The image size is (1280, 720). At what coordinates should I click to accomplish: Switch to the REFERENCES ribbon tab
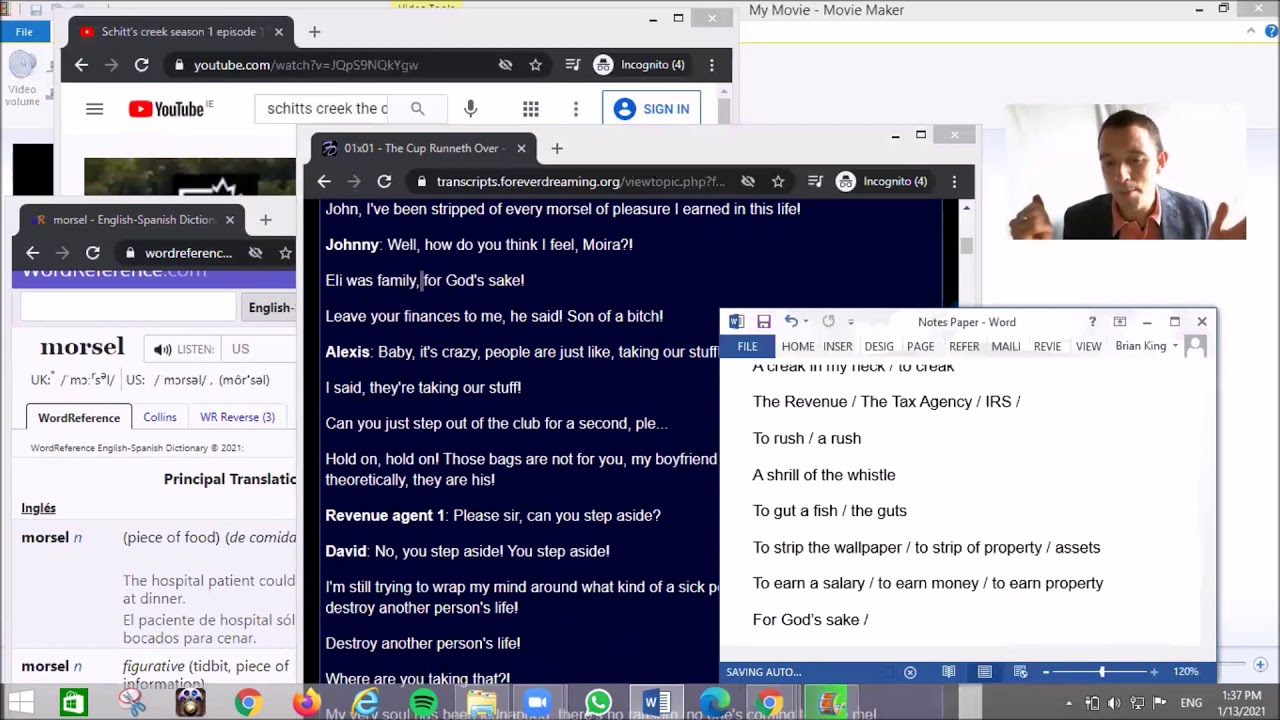click(x=964, y=346)
